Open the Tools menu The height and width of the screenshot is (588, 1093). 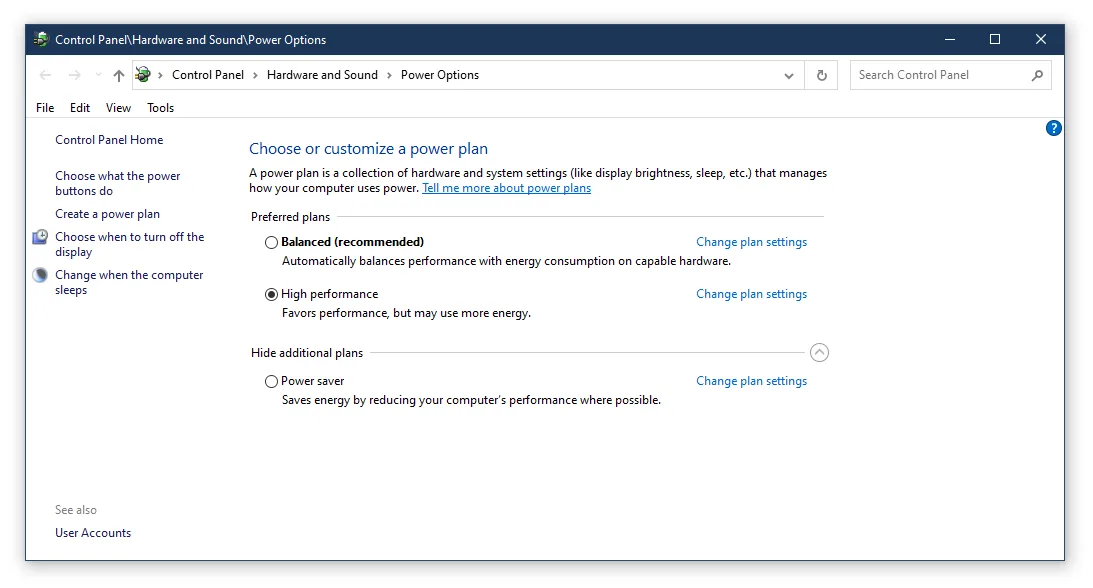pyautogui.click(x=160, y=108)
